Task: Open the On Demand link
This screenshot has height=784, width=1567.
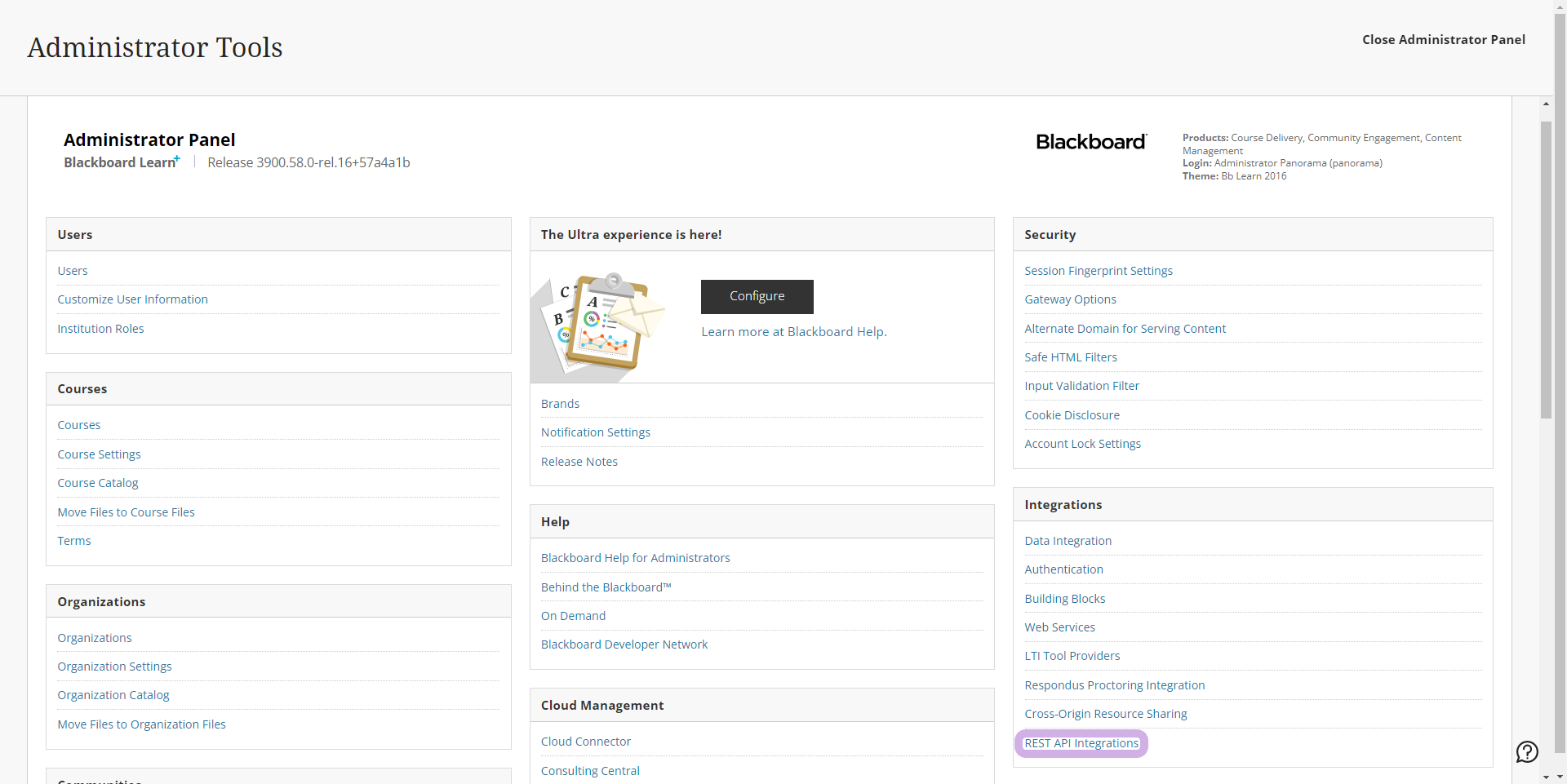Action: [x=573, y=616]
